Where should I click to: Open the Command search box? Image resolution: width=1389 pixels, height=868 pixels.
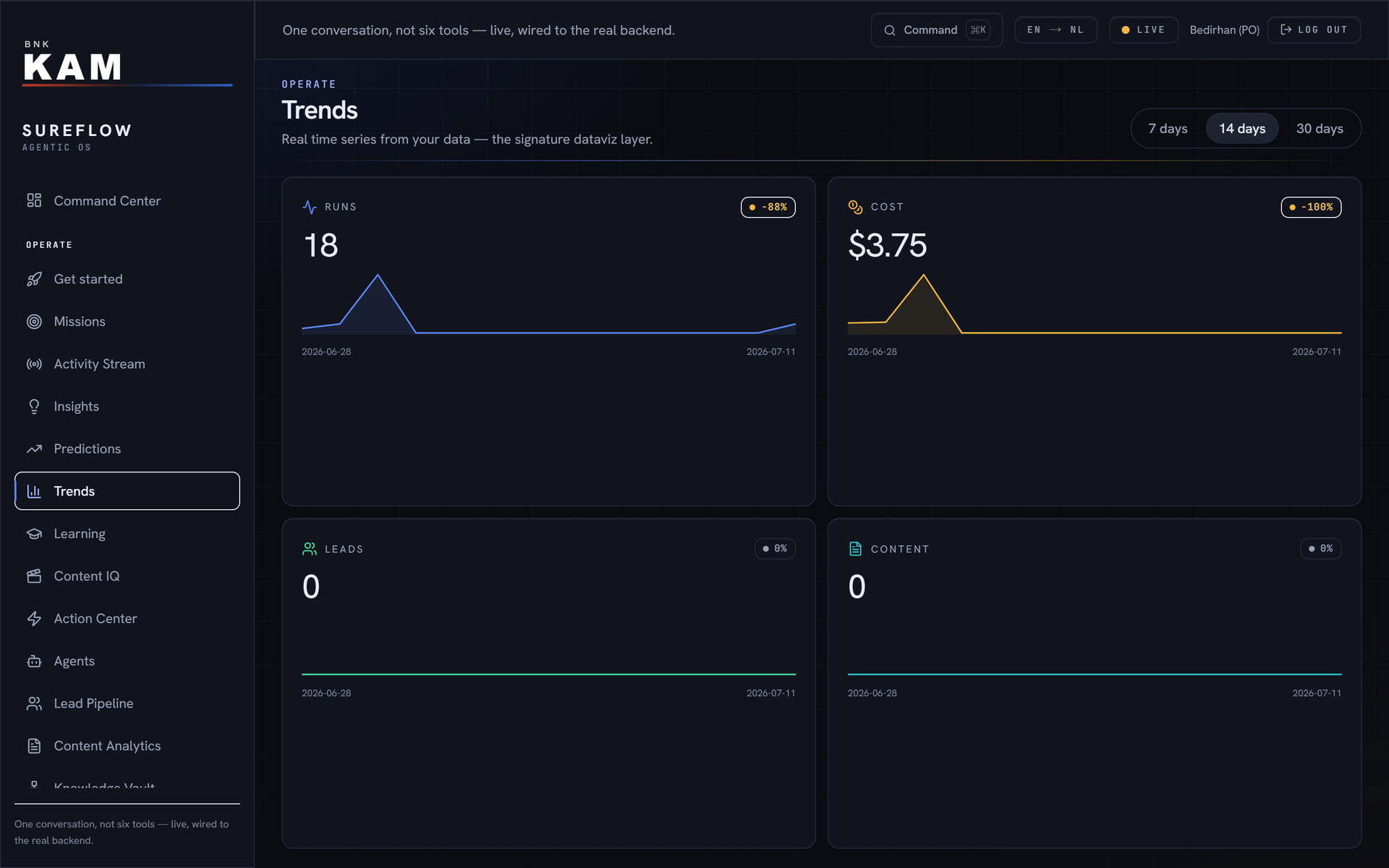coord(937,30)
